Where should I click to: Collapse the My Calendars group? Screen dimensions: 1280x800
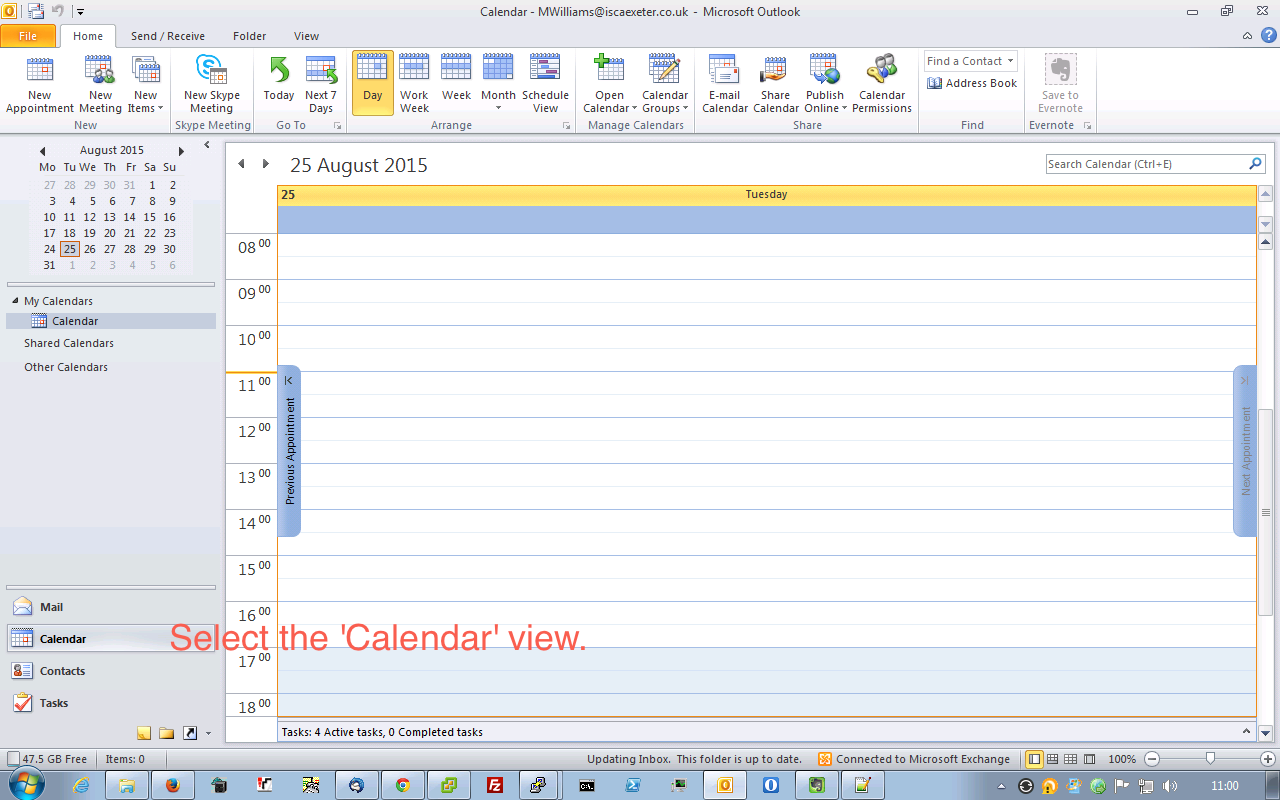coord(15,301)
